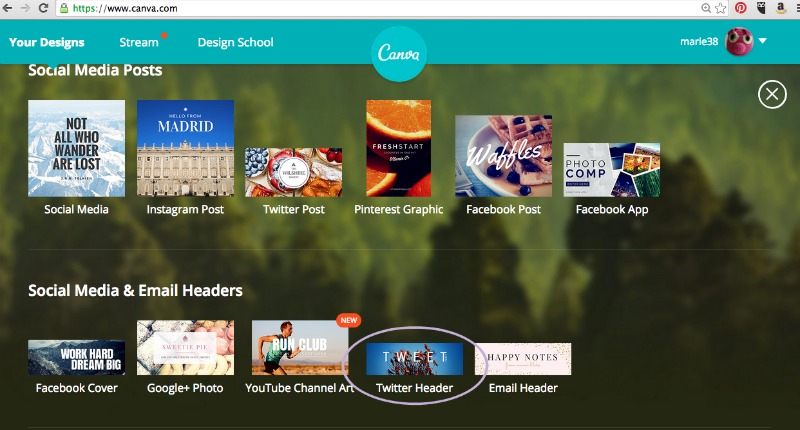This screenshot has height=430, width=800.
Task: Select the Facebook App Photo Comp thumbnail
Action: pos(612,170)
